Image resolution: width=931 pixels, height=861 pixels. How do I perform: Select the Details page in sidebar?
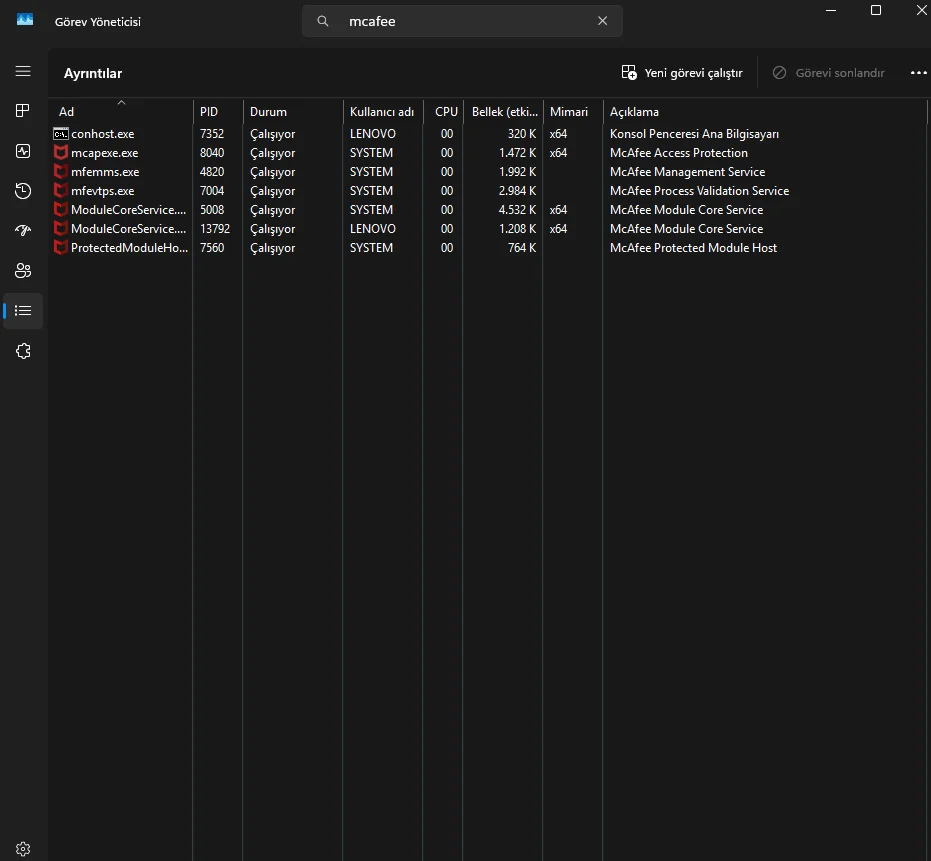[23, 311]
